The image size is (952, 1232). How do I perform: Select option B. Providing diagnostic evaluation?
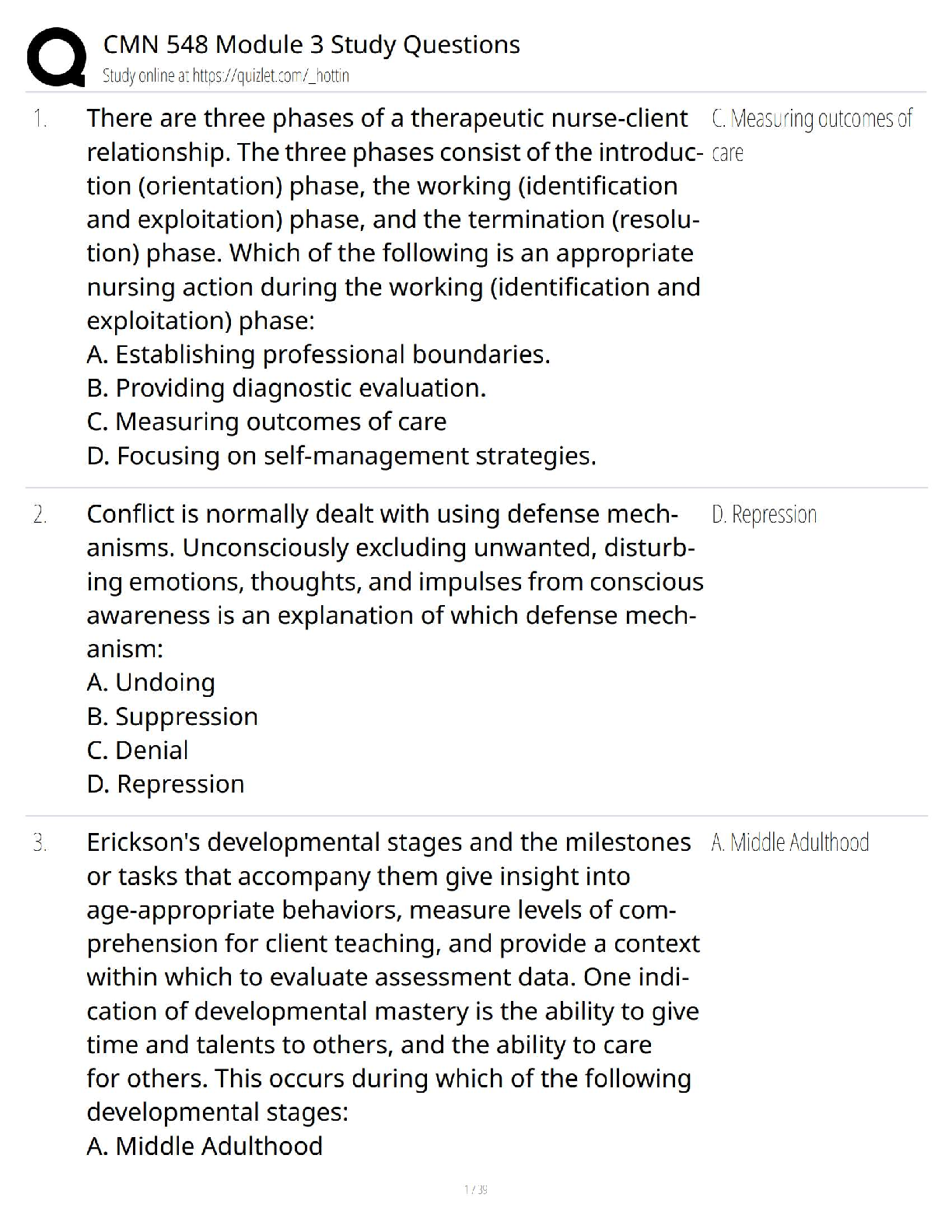(x=286, y=388)
